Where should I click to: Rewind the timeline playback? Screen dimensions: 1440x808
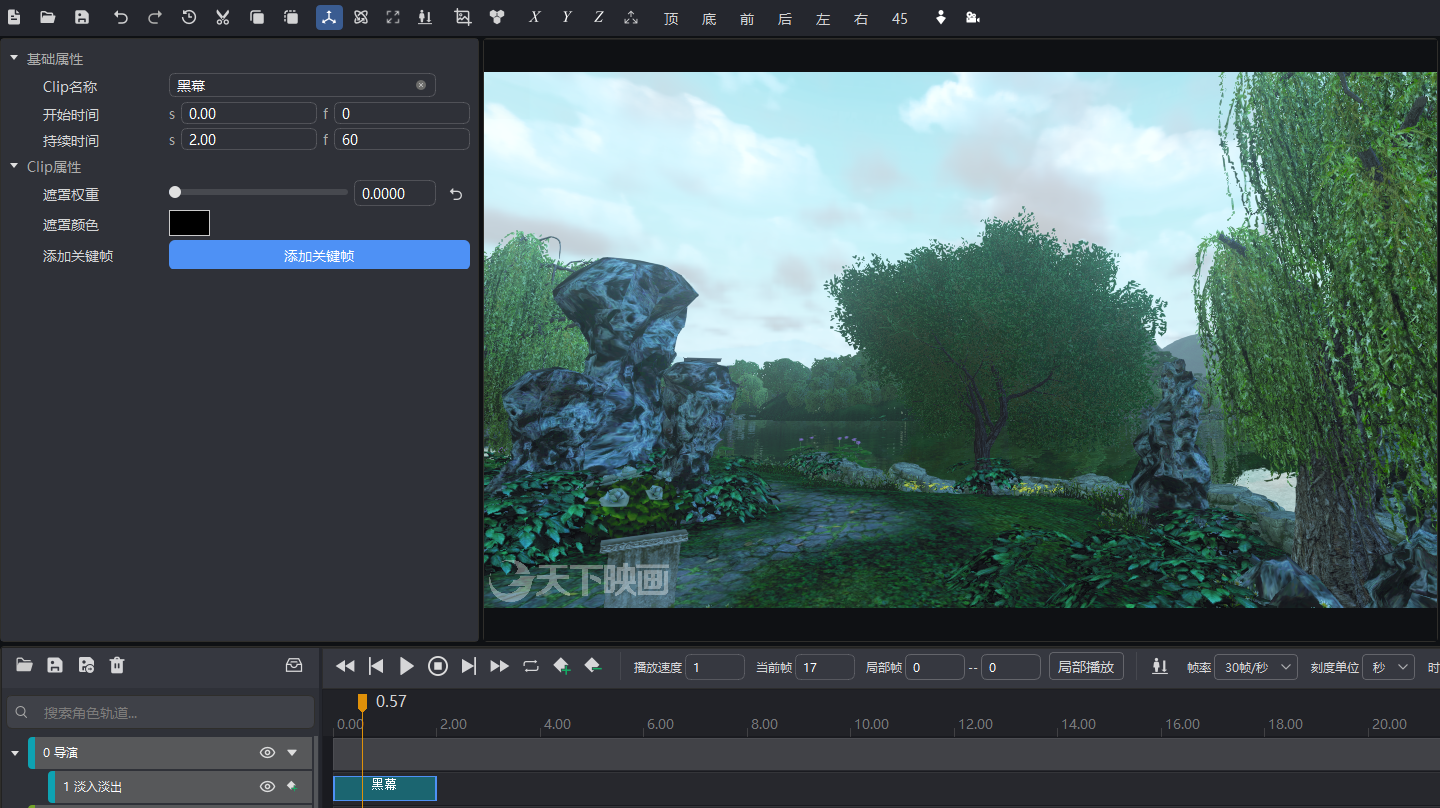345,666
